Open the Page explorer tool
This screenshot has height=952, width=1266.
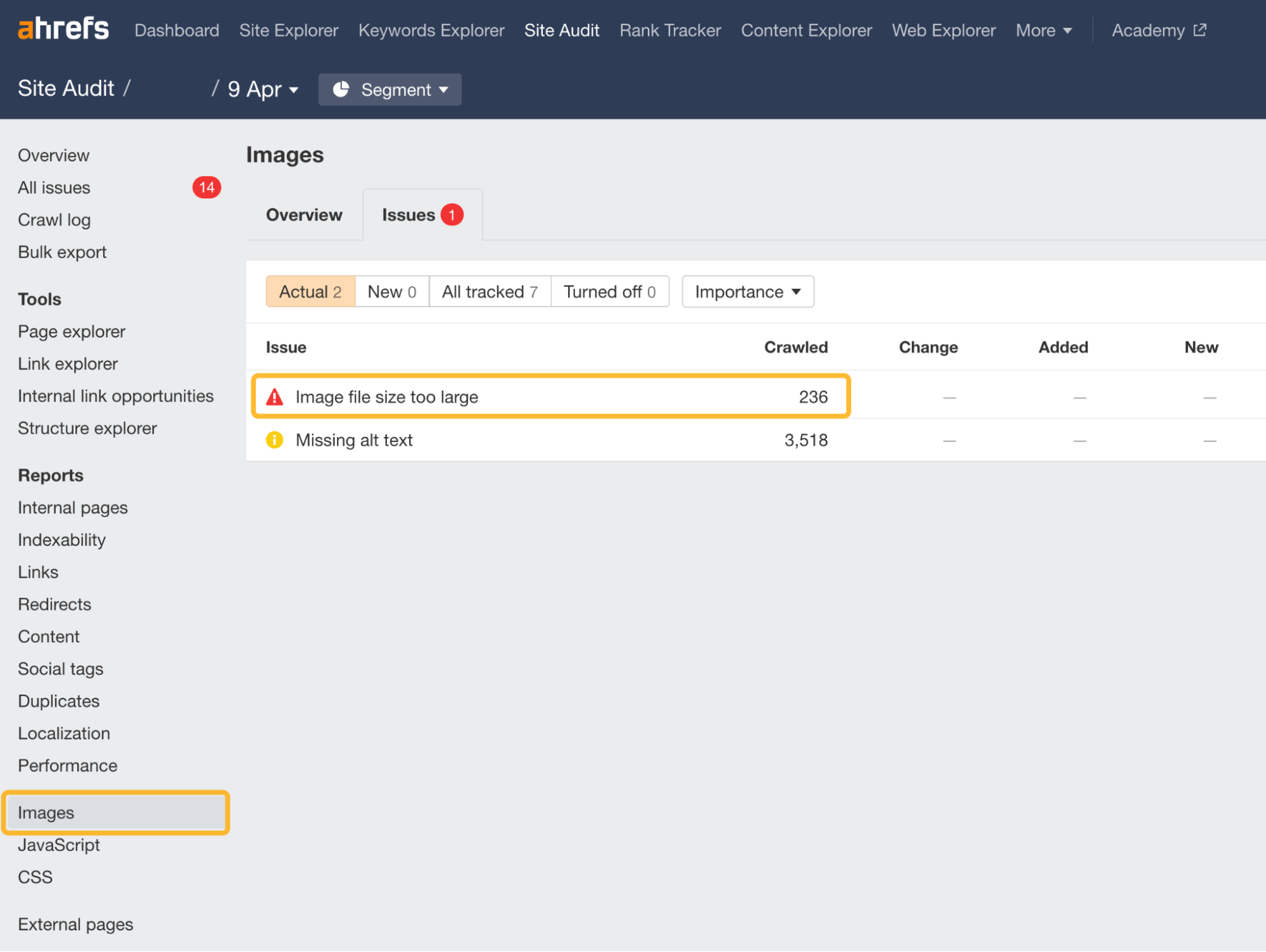[71, 331]
